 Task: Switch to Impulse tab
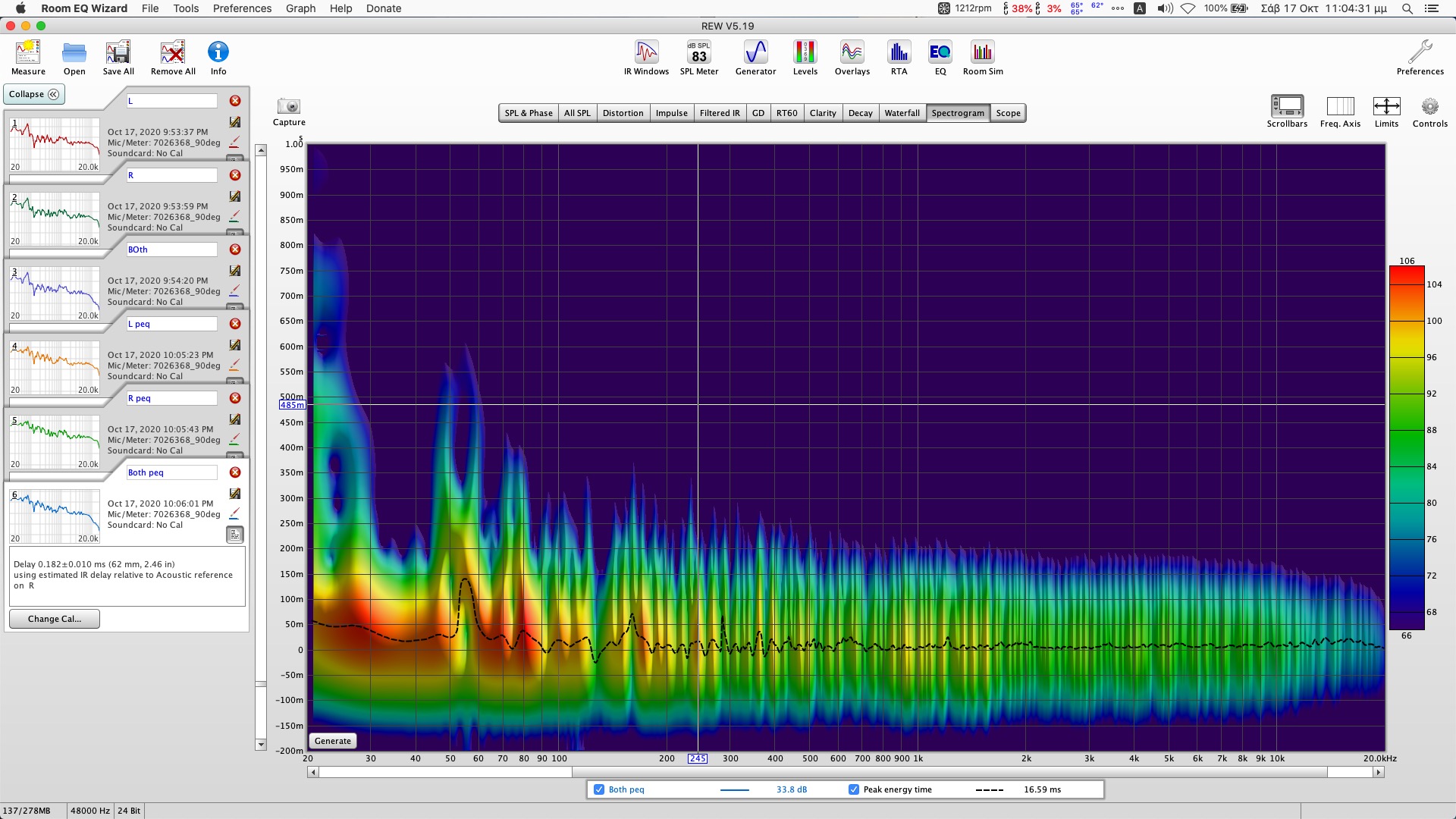pyautogui.click(x=672, y=113)
